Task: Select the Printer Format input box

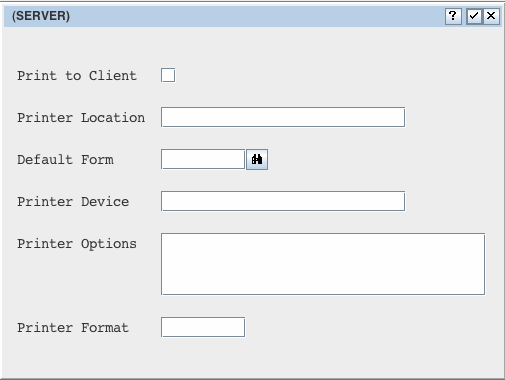Action: click(203, 327)
